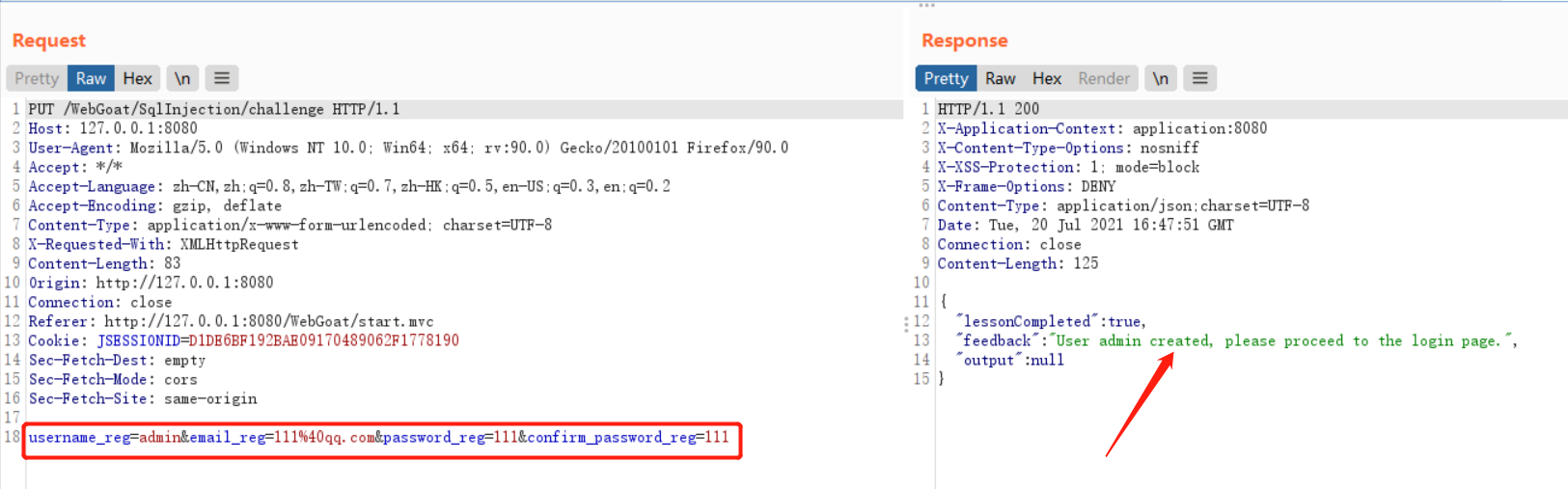Click the X-Frame-Options: DENY line
This screenshot has height=489, width=1568.
click(x=1027, y=186)
